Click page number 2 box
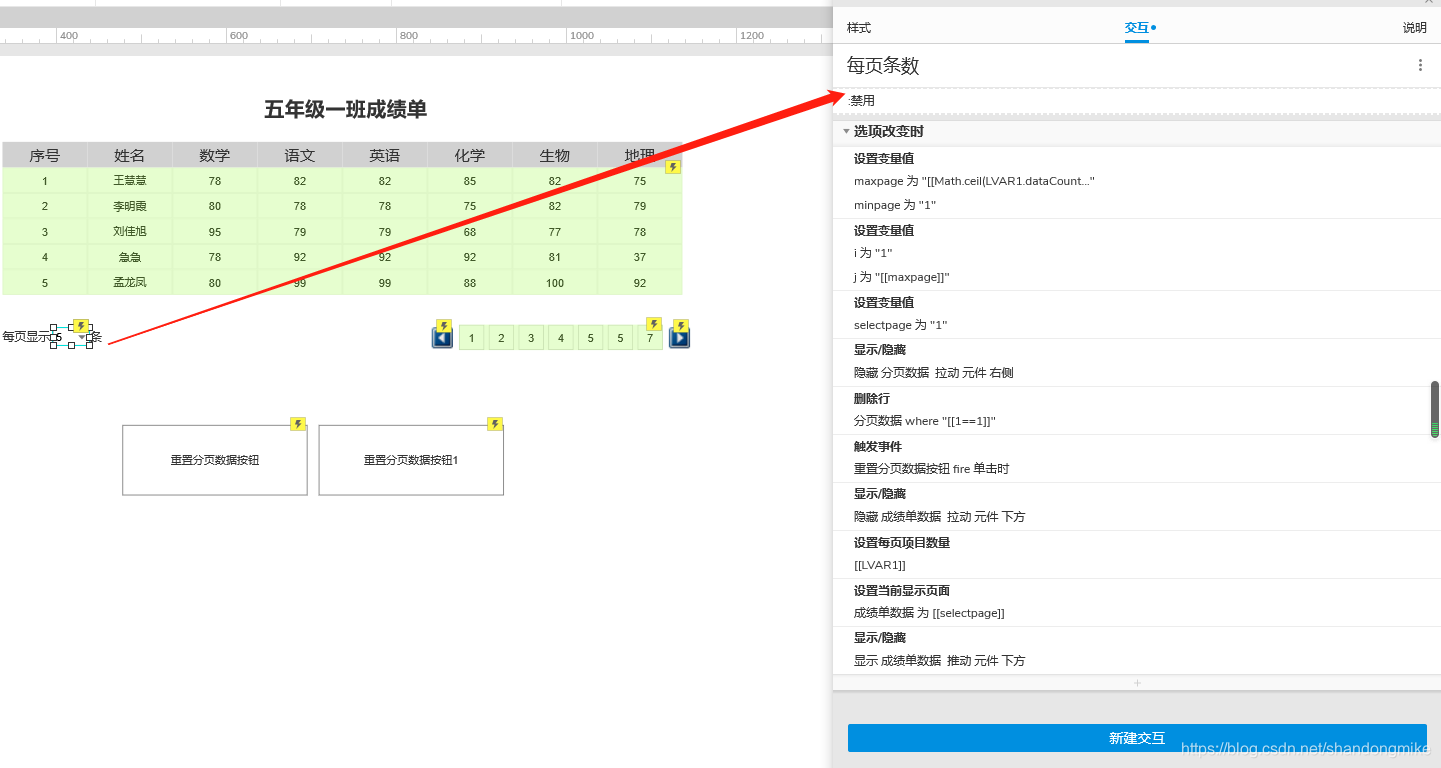Viewport: 1441px width, 768px height. pyautogui.click(x=501, y=338)
